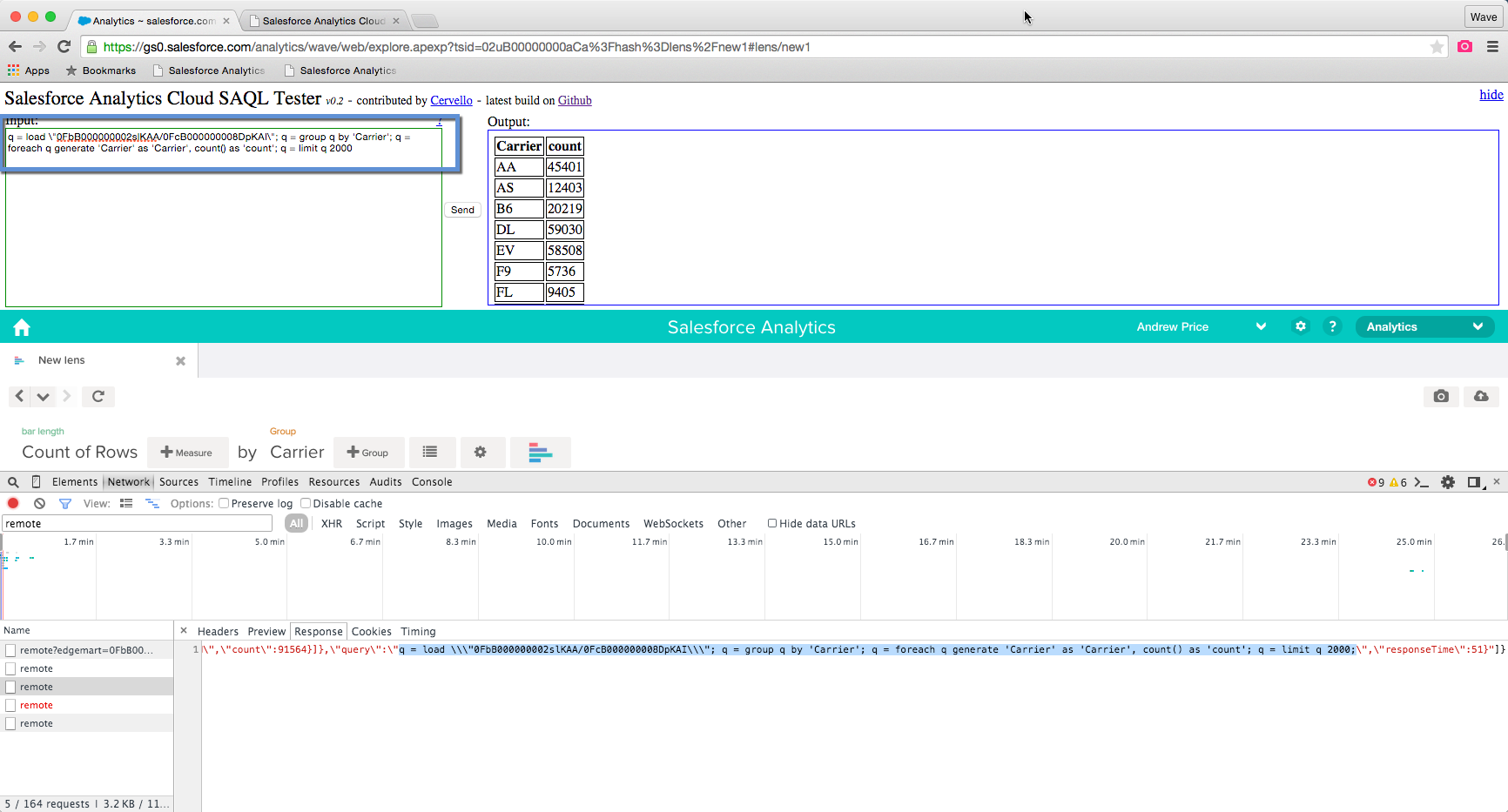Add a Measure to the lens
Image resolution: width=1508 pixels, height=812 pixels.
coord(187,453)
